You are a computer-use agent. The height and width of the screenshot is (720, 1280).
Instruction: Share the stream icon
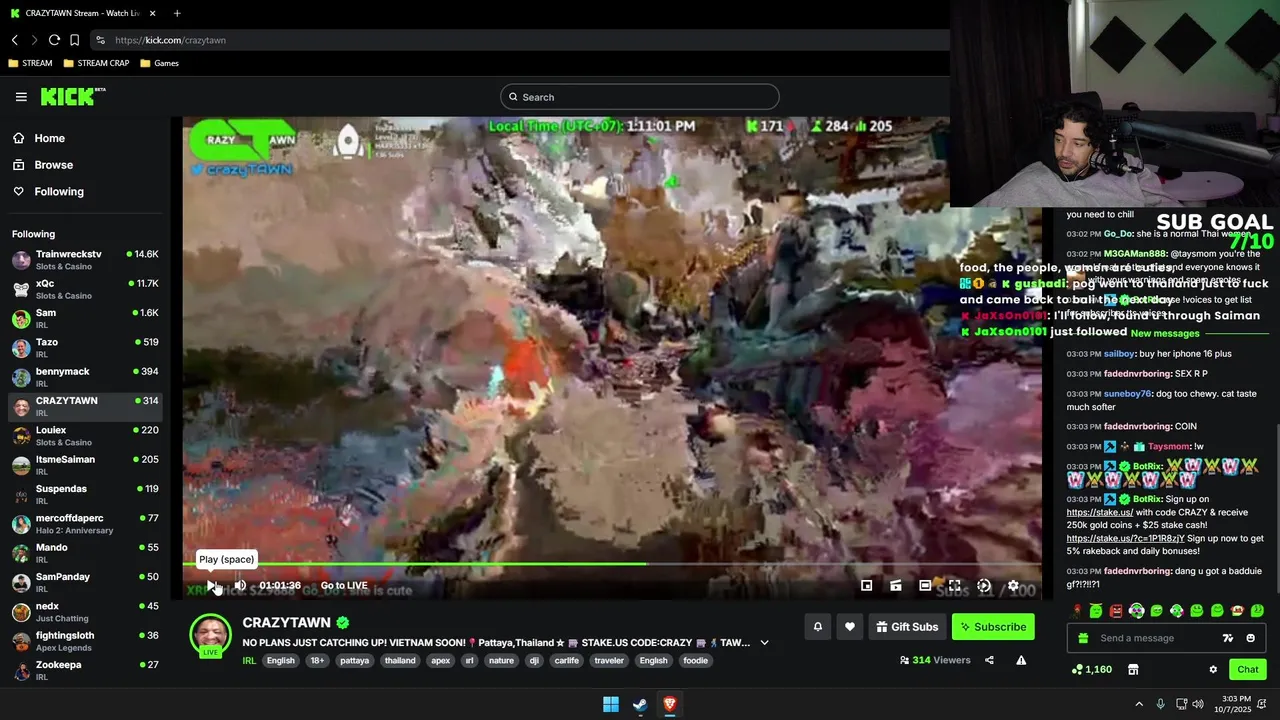click(x=989, y=660)
